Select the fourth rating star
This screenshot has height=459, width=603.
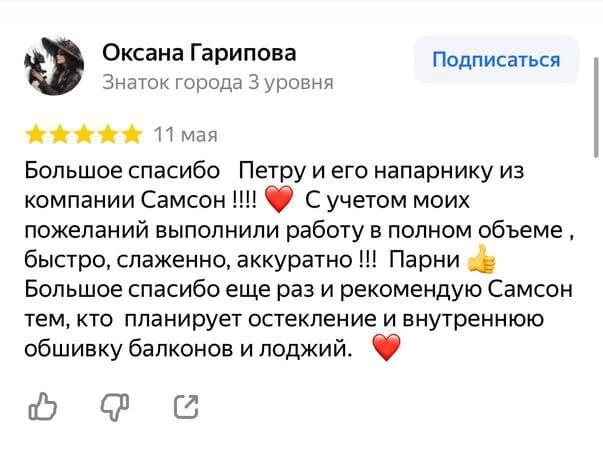tap(108, 135)
